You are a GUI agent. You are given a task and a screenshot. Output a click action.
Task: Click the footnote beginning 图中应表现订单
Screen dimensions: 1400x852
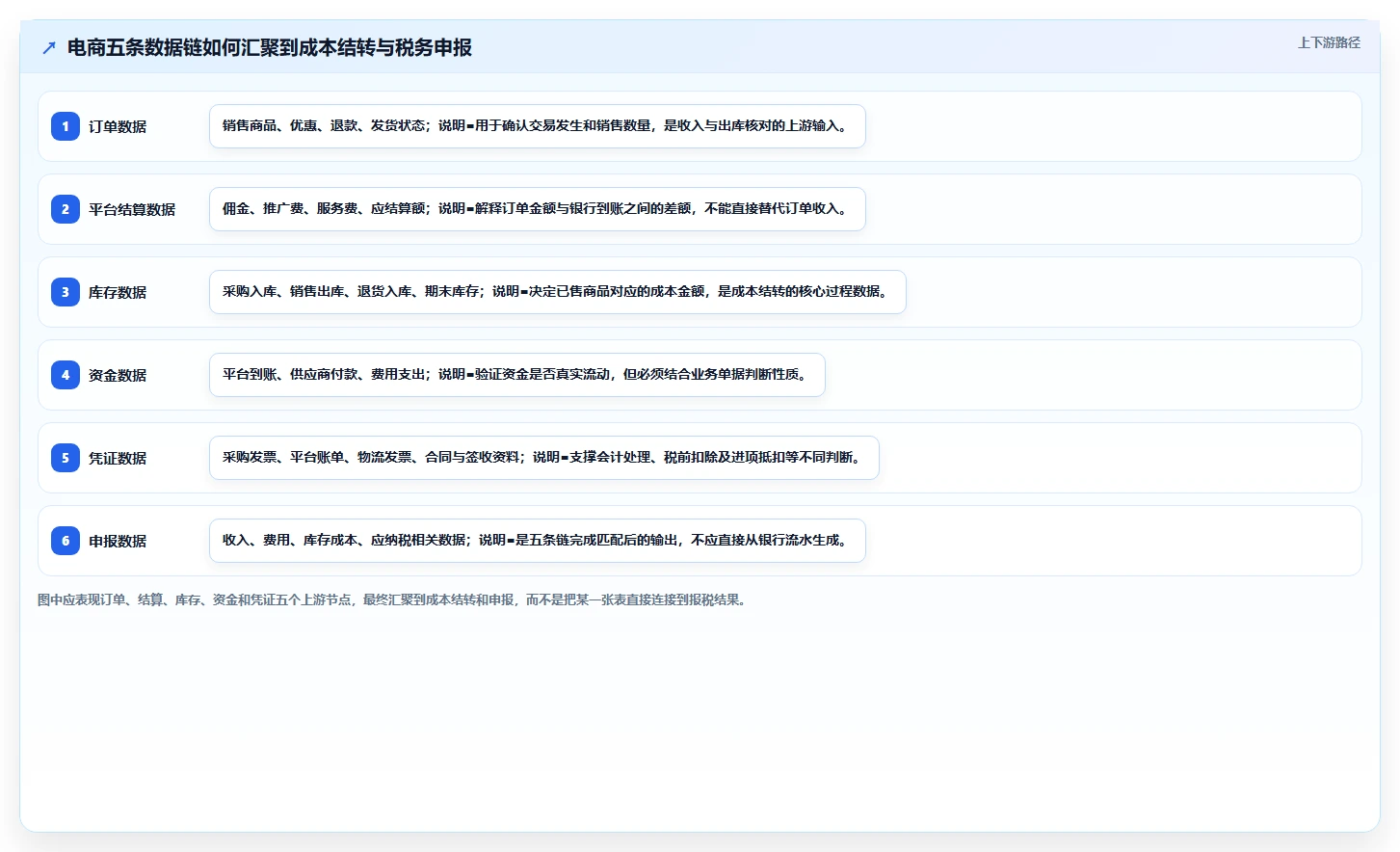coord(394,599)
